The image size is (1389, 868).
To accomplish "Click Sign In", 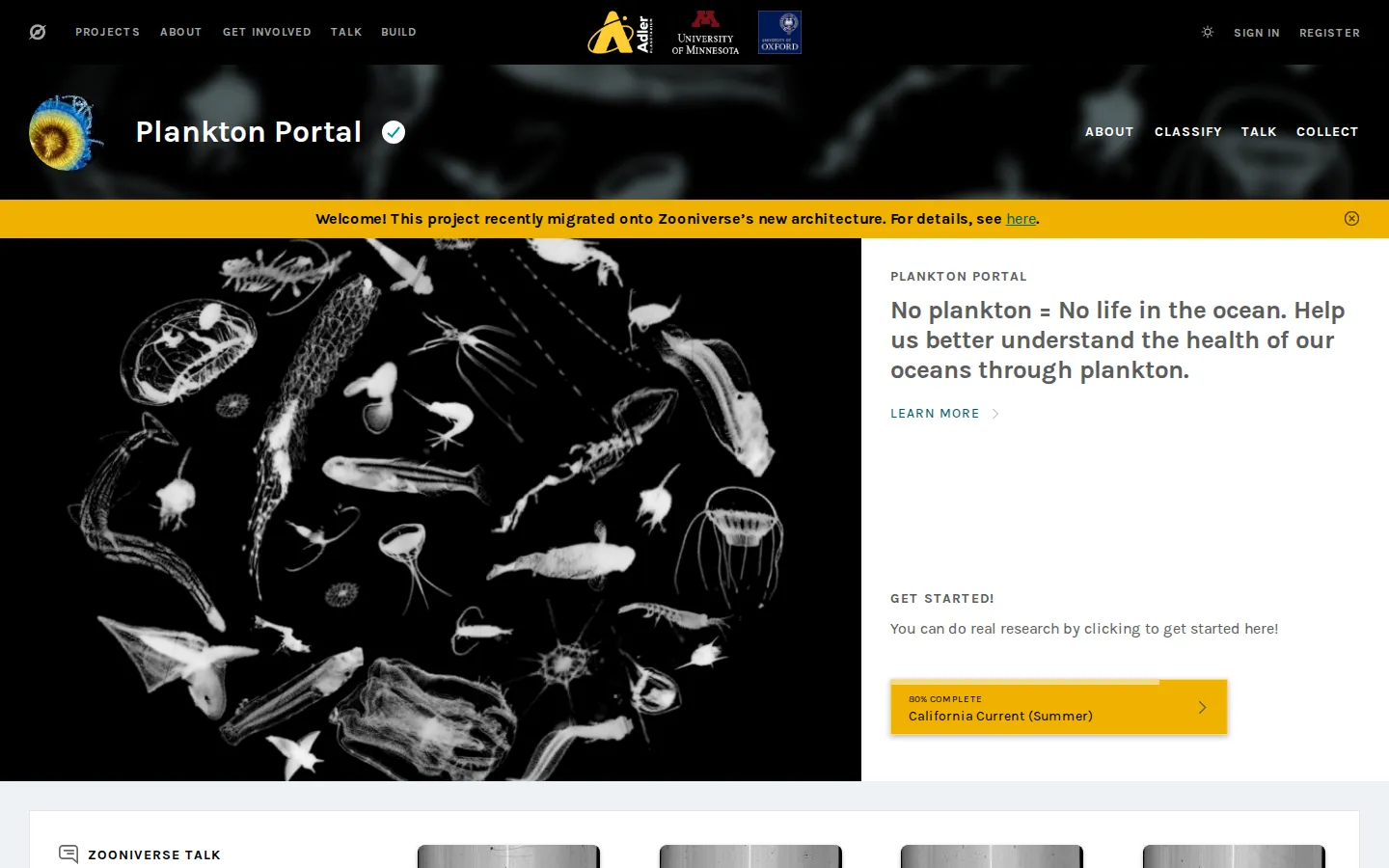I will tap(1257, 33).
